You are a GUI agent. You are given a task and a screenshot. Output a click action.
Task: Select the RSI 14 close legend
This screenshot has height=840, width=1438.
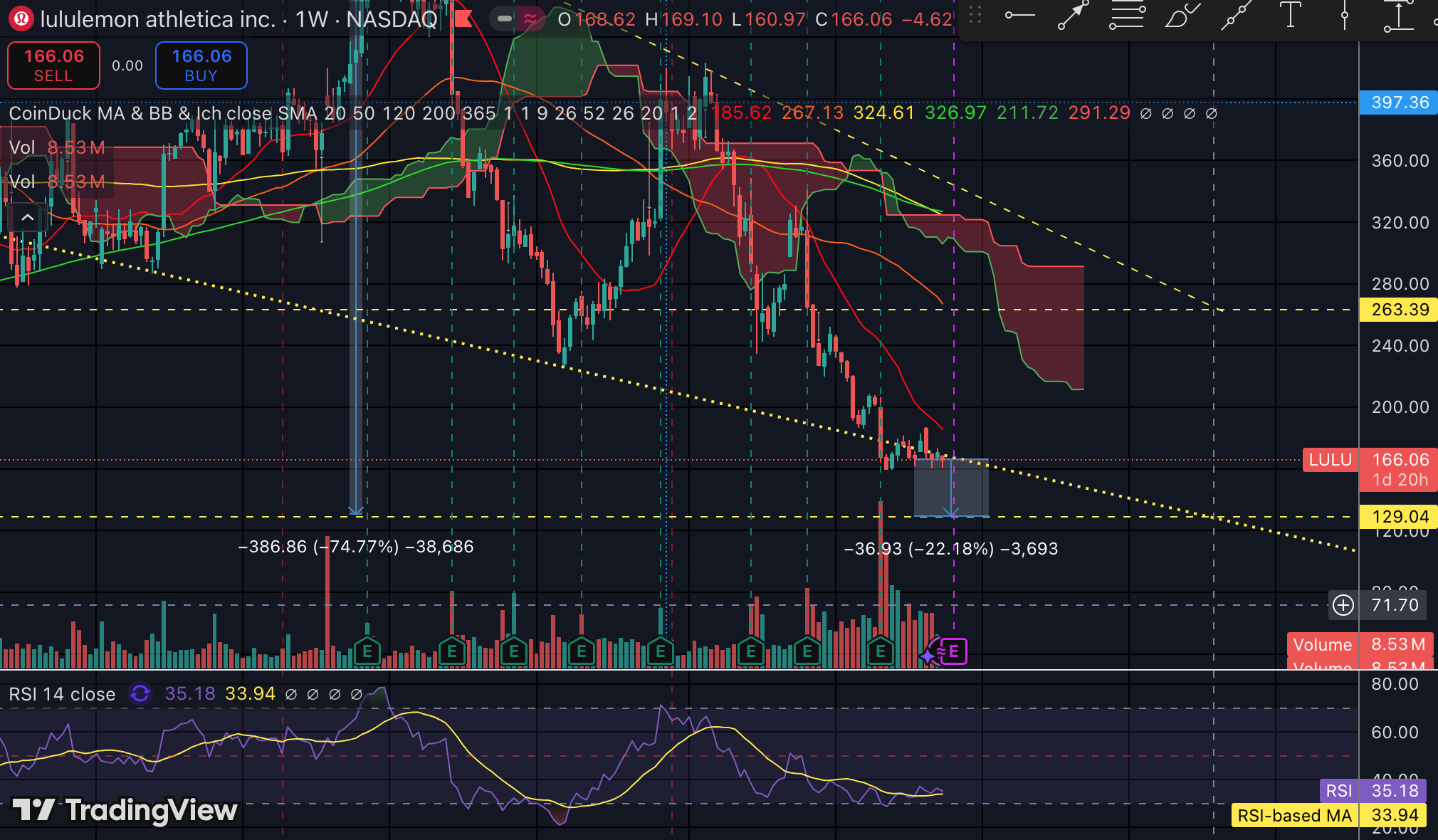pyautogui.click(x=62, y=694)
